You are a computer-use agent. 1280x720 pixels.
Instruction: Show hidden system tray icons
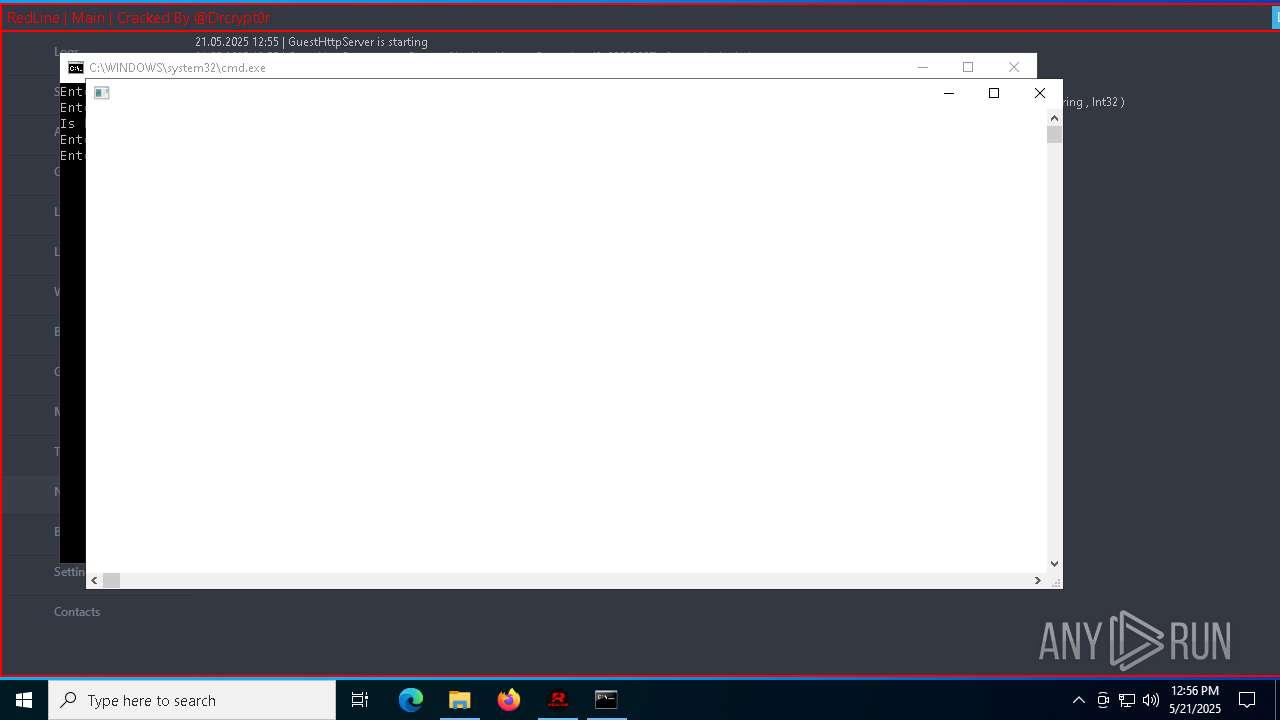pyautogui.click(x=1078, y=700)
